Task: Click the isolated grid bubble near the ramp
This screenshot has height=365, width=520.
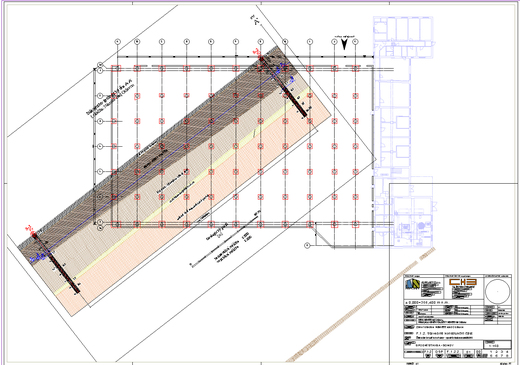Action: [307, 246]
